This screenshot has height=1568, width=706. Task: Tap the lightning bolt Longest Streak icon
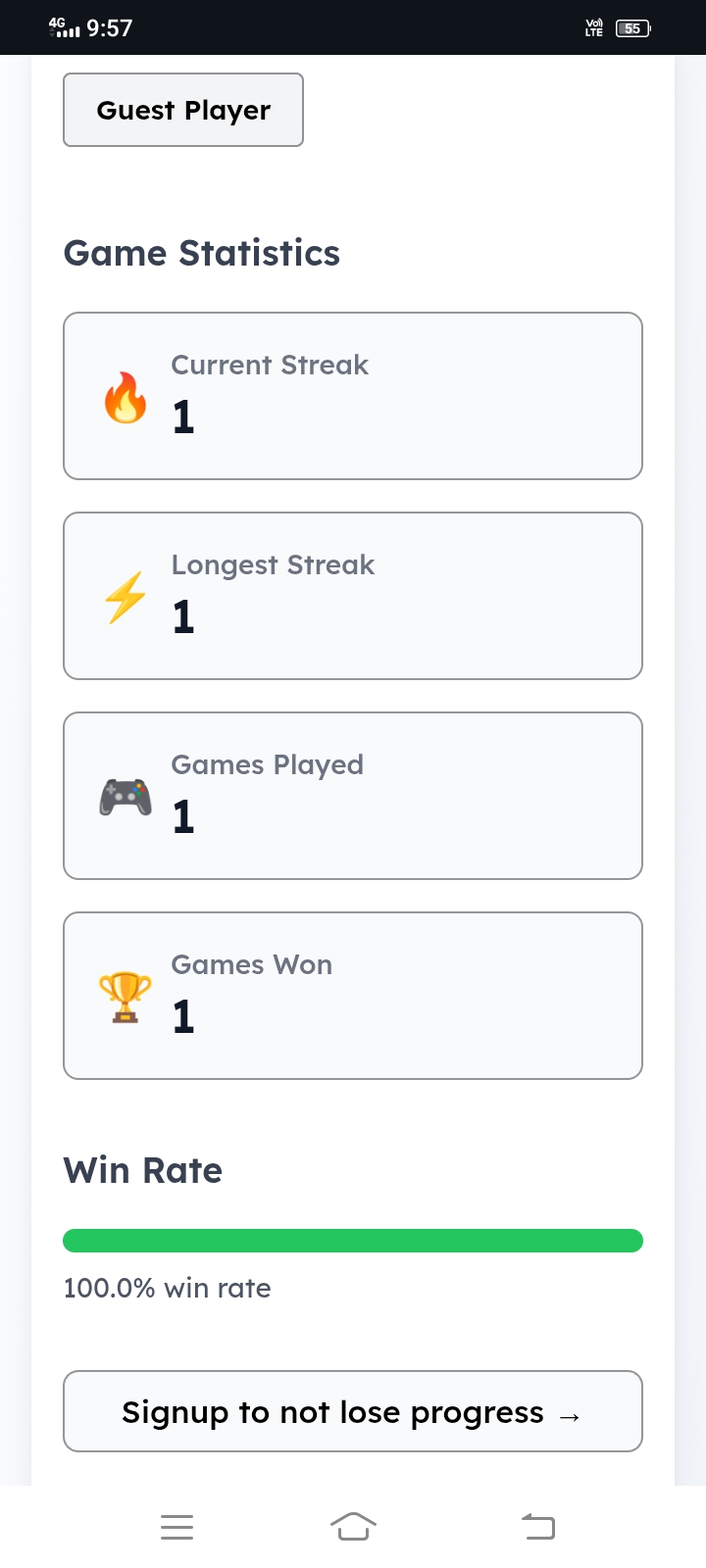point(126,597)
